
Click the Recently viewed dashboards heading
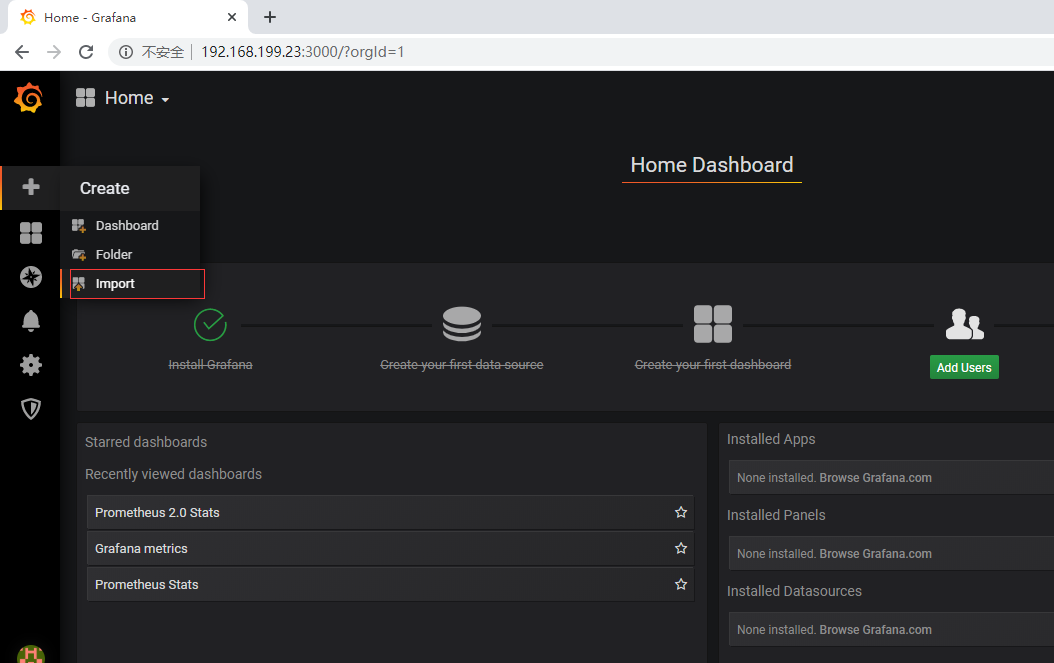click(173, 474)
